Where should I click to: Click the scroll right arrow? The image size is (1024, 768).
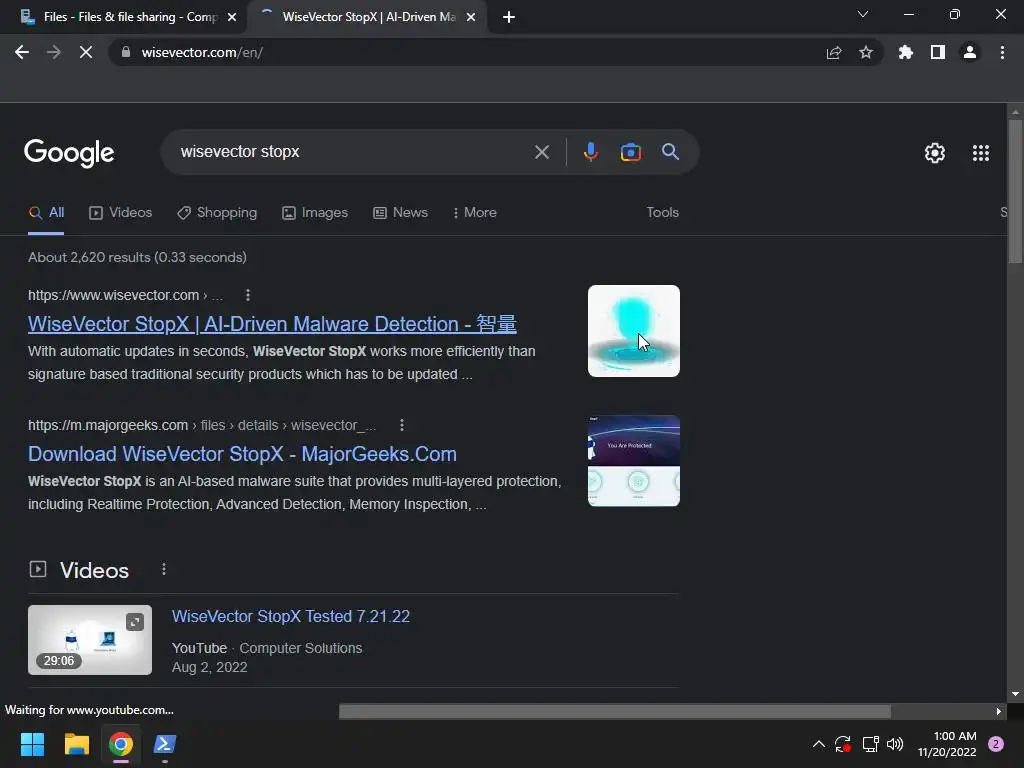click(999, 711)
